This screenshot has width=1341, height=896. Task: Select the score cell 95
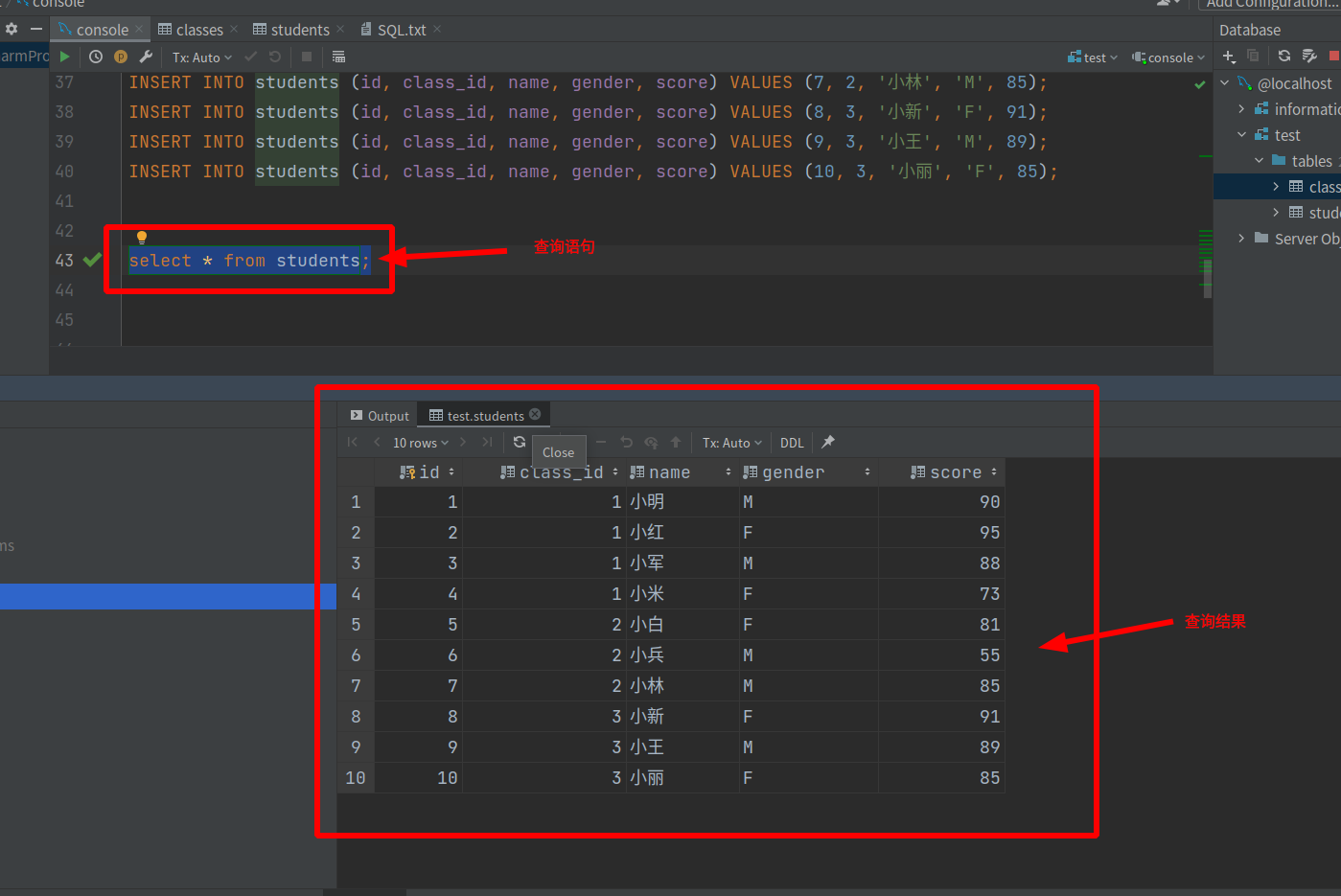coord(940,533)
